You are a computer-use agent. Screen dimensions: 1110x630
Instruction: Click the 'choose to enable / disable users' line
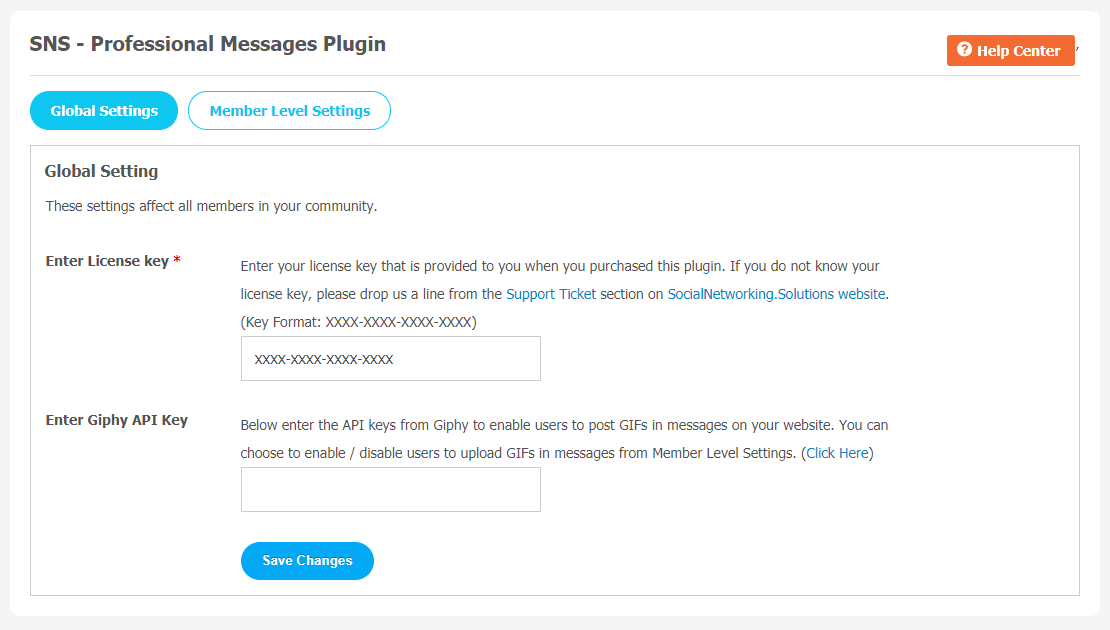tap(557, 453)
